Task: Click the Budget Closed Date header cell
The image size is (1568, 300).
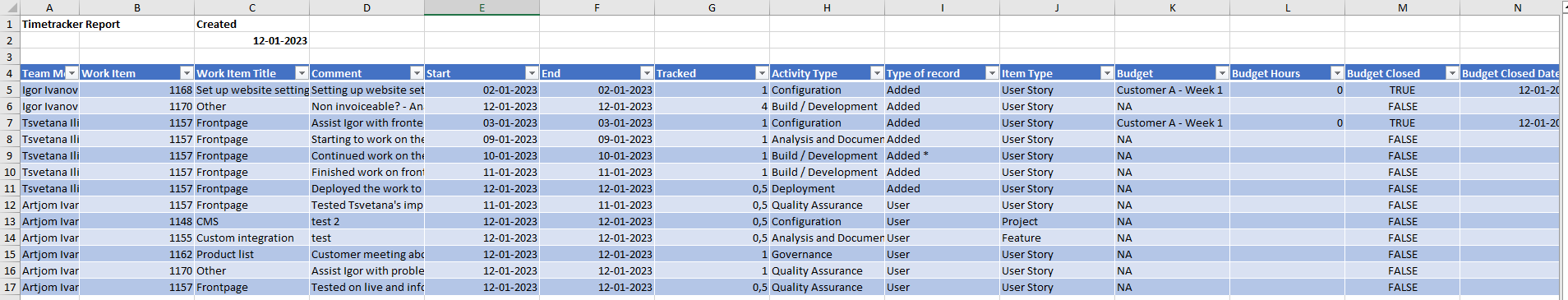Action: tap(1510, 73)
